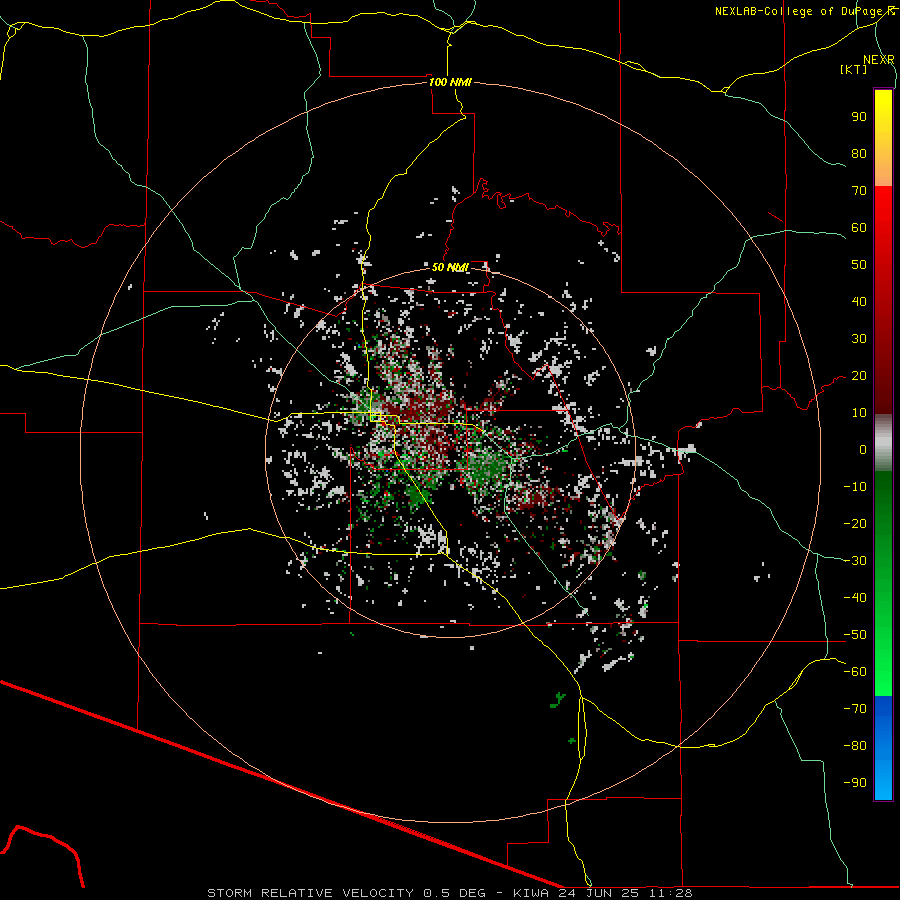
Task: Select the -50 value on the velocity scale
Action: click(855, 634)
